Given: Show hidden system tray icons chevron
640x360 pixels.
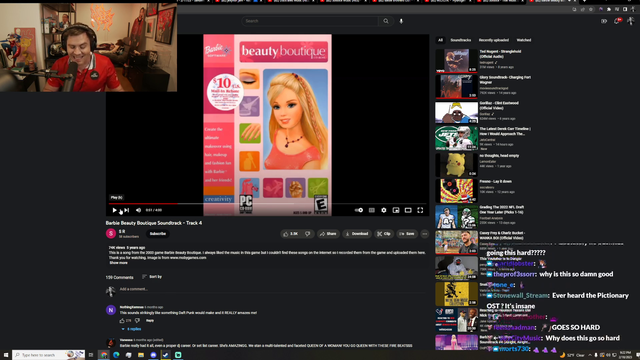Looking at the screenshot, I should tap(590, 355).
